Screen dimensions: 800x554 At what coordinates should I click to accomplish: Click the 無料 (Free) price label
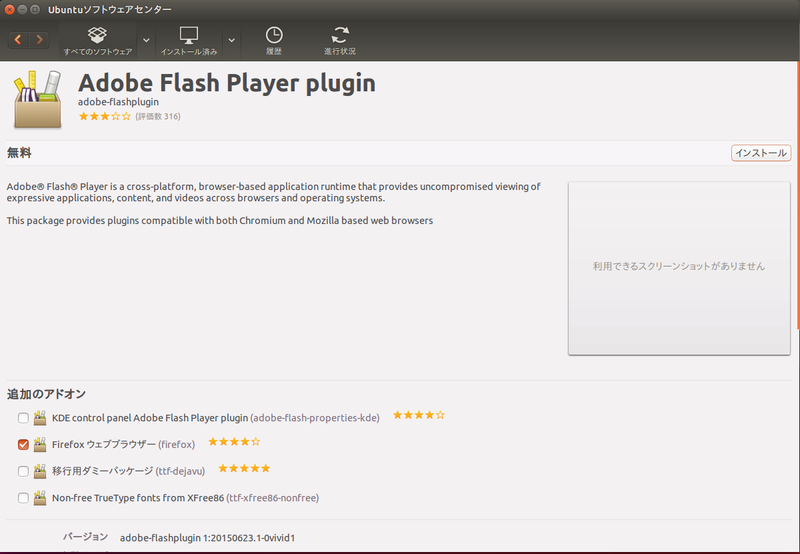[x=19, y=153]
